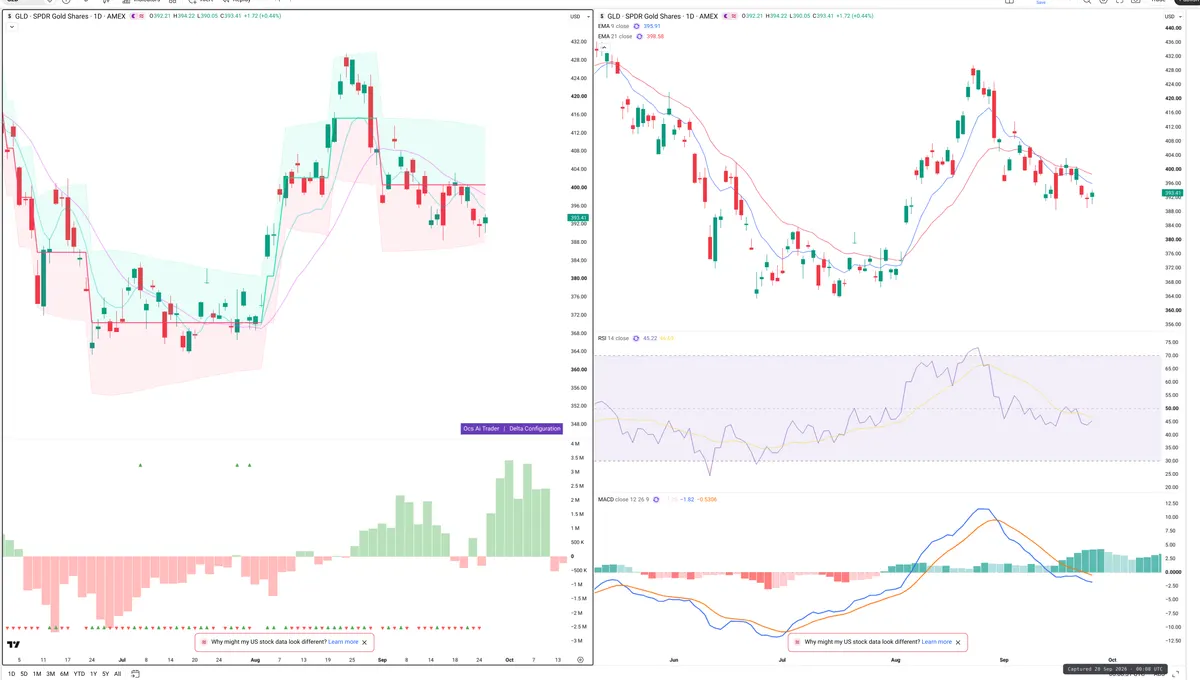
Task: Dismiss the left chart US stock data notice
Action: click(x=364, y=642)
